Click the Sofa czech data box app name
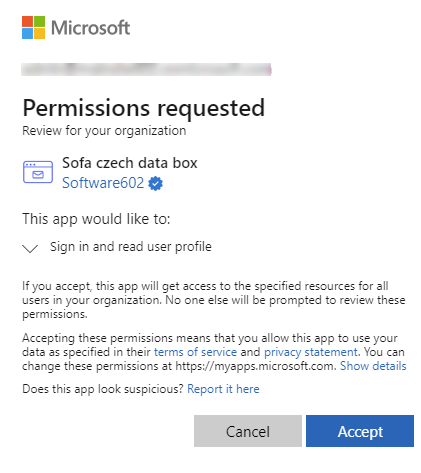 click(x=130, y=163)
